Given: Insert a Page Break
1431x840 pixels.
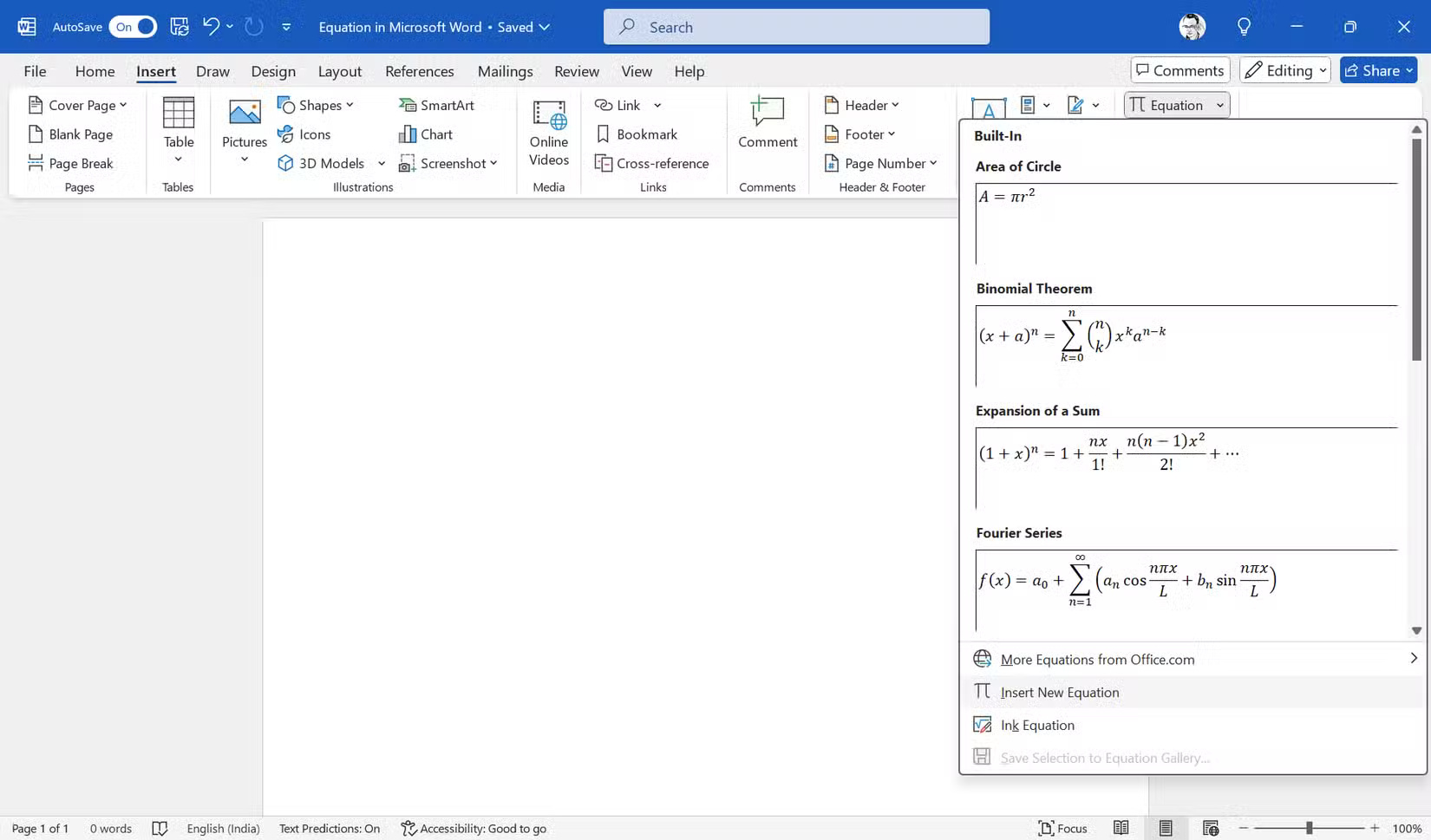Looking at the screenshot, I should (x=71, y=163).
